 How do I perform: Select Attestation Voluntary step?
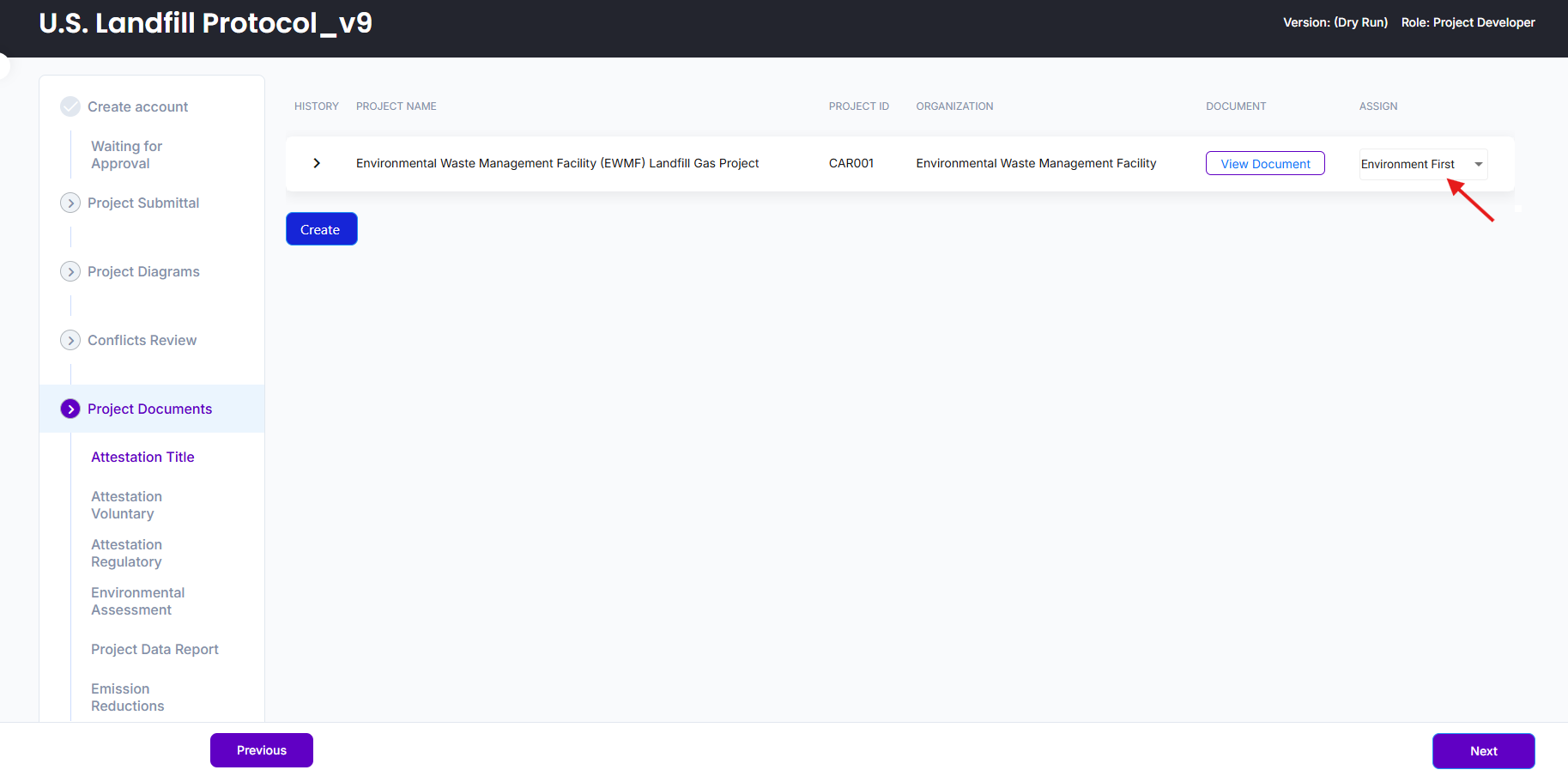pyautogui.click(x=126, y=505)
